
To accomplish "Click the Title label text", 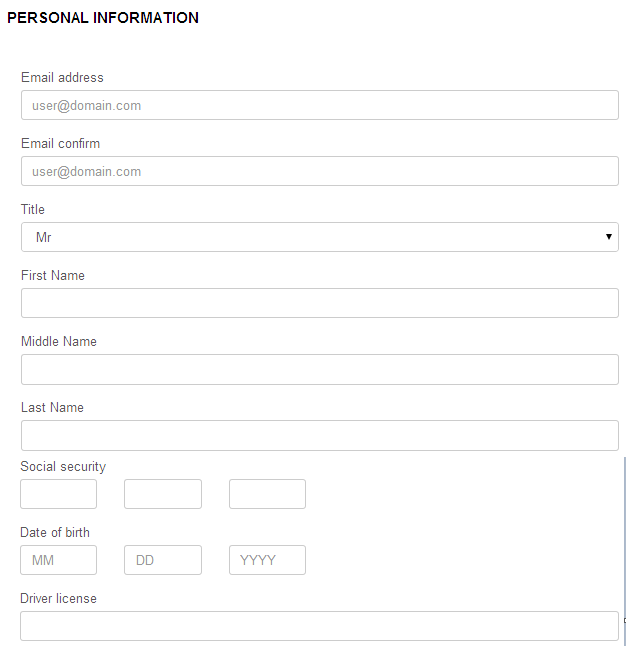I will coord(33,209).
